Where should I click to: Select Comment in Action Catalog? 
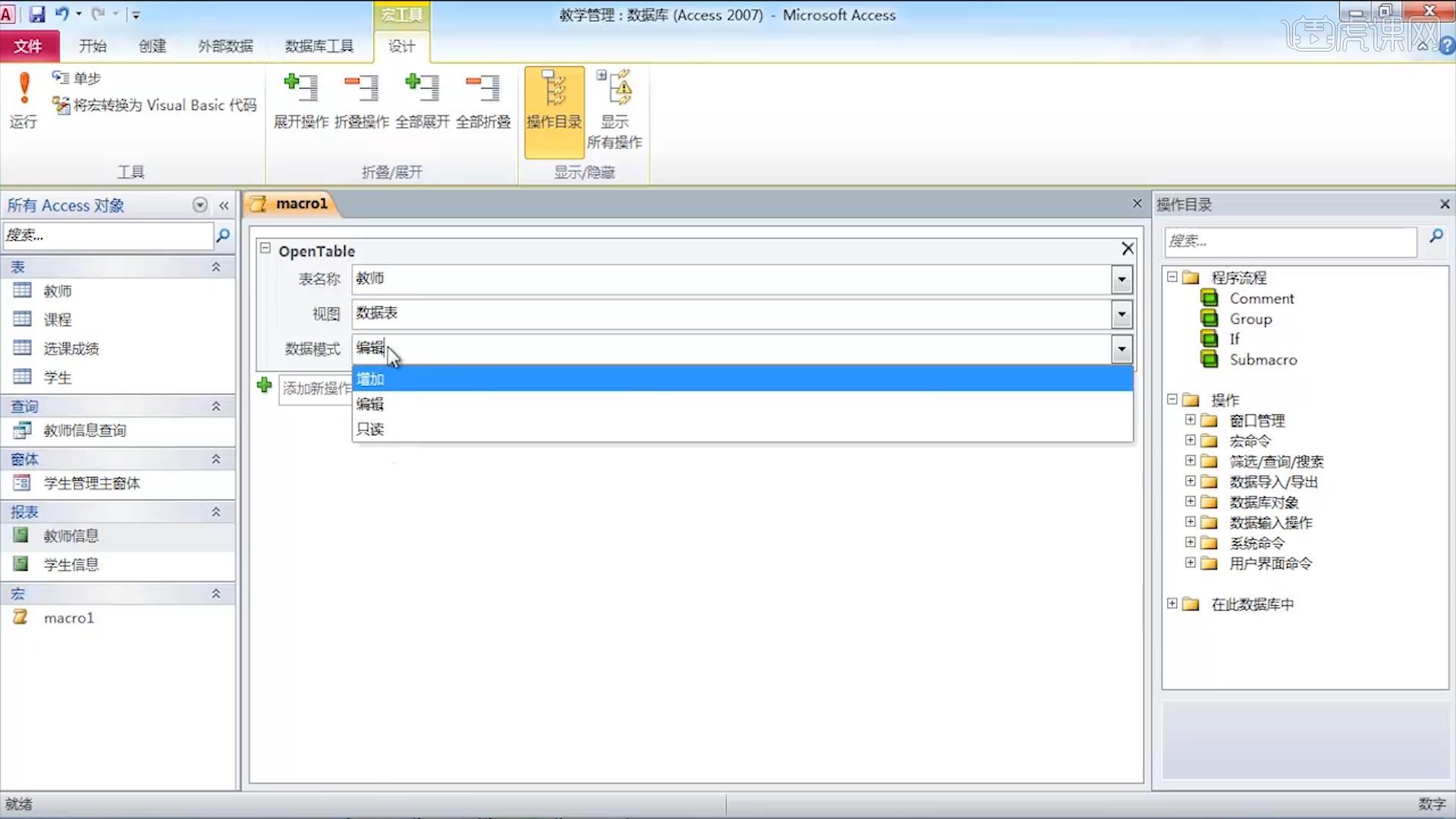pyautogui.click(x=1261, y=299)
